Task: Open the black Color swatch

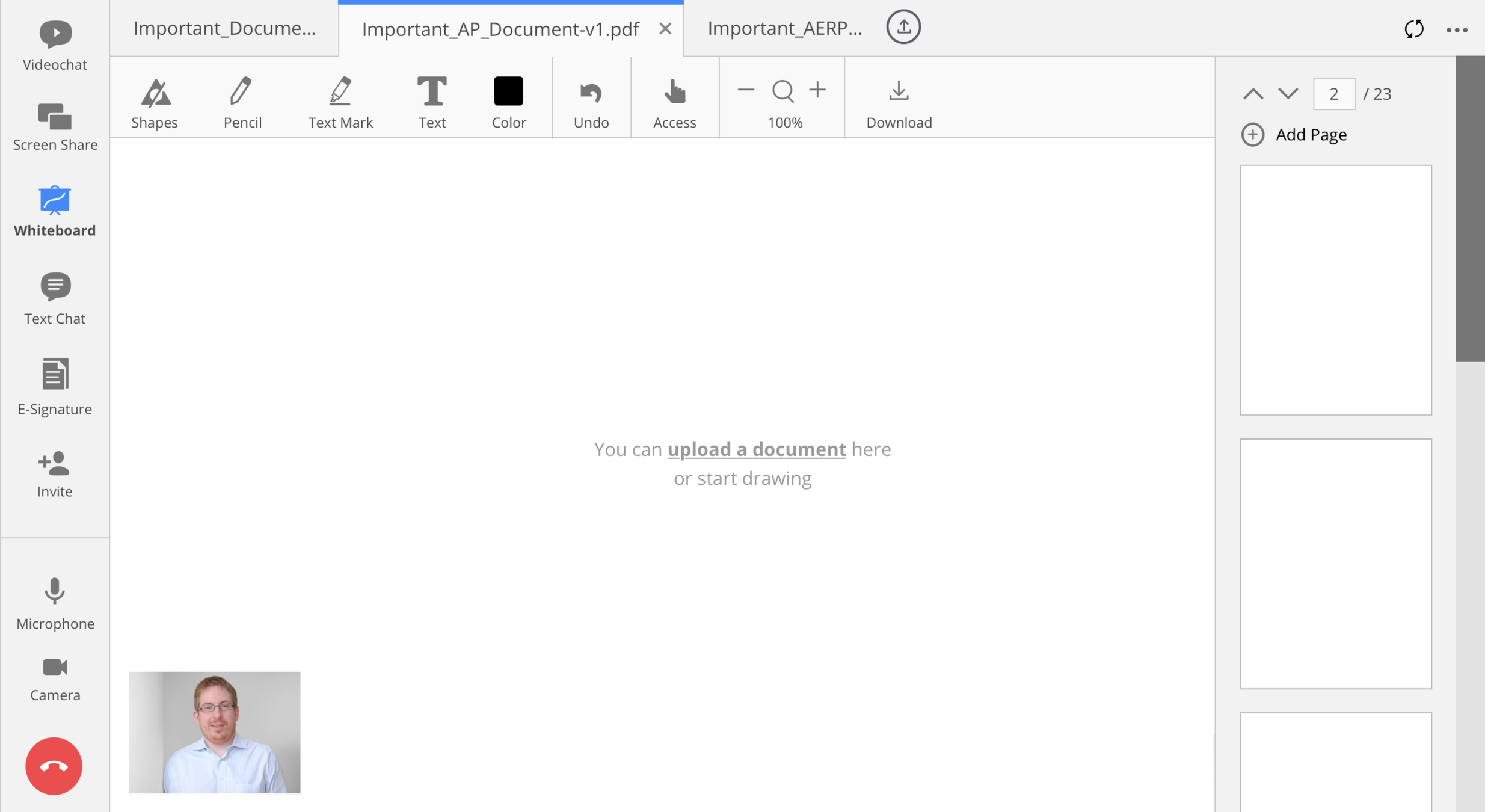Action: [508, 92]
